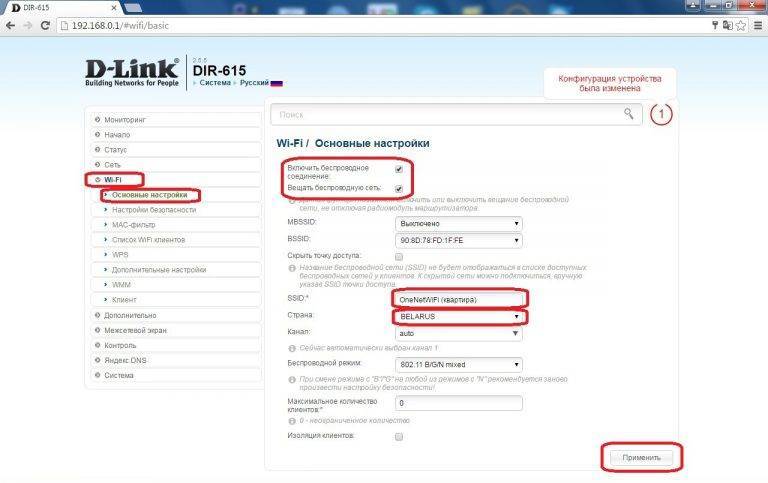
Task: Open the Канал dropdown showing auto
Action: (458, 334)
